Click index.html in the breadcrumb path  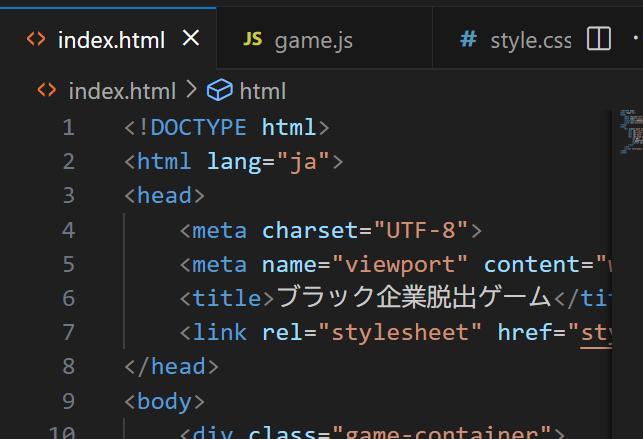(x=122, y=91)
